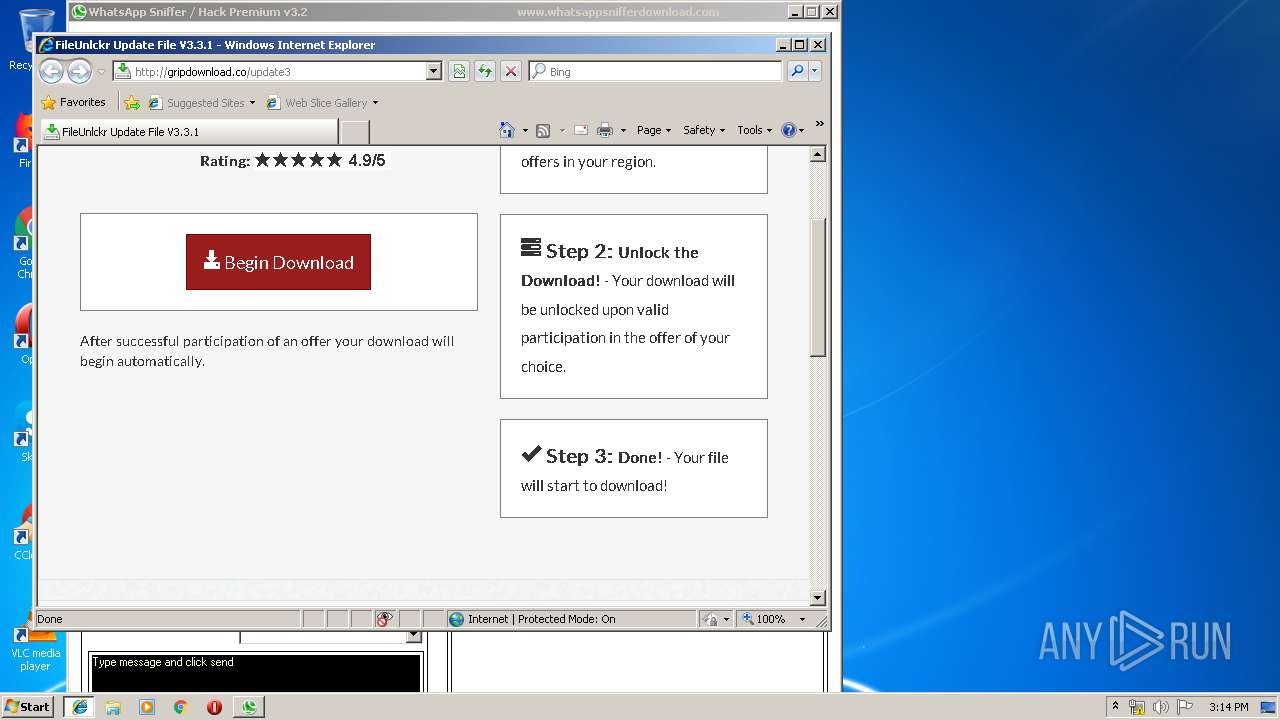Image resolution: width=1280 pixels, height=720 pixels.
Task: Click the vertical scrollbar thumb
Action: (x=818, y=287)
